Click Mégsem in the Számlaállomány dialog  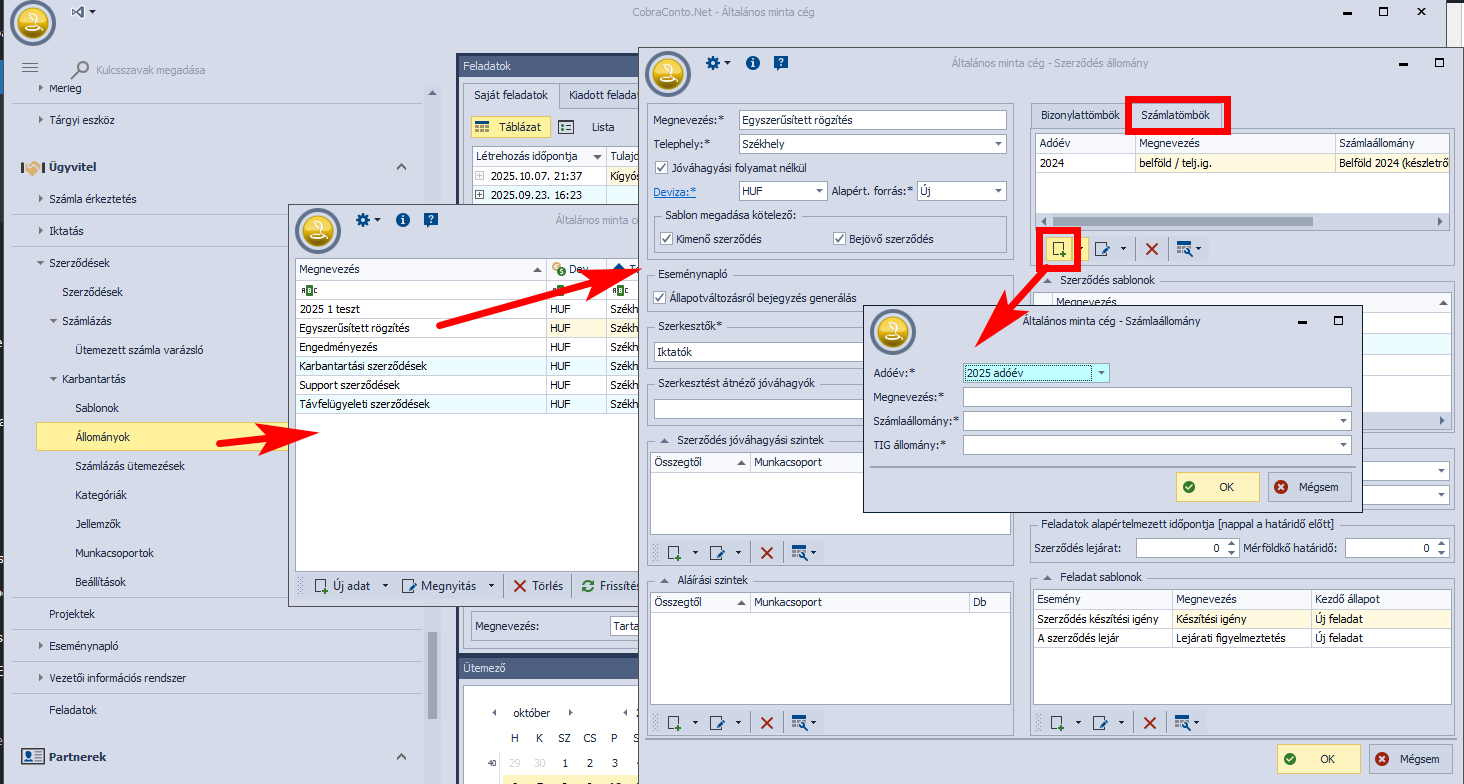[x=1310, y=487]
